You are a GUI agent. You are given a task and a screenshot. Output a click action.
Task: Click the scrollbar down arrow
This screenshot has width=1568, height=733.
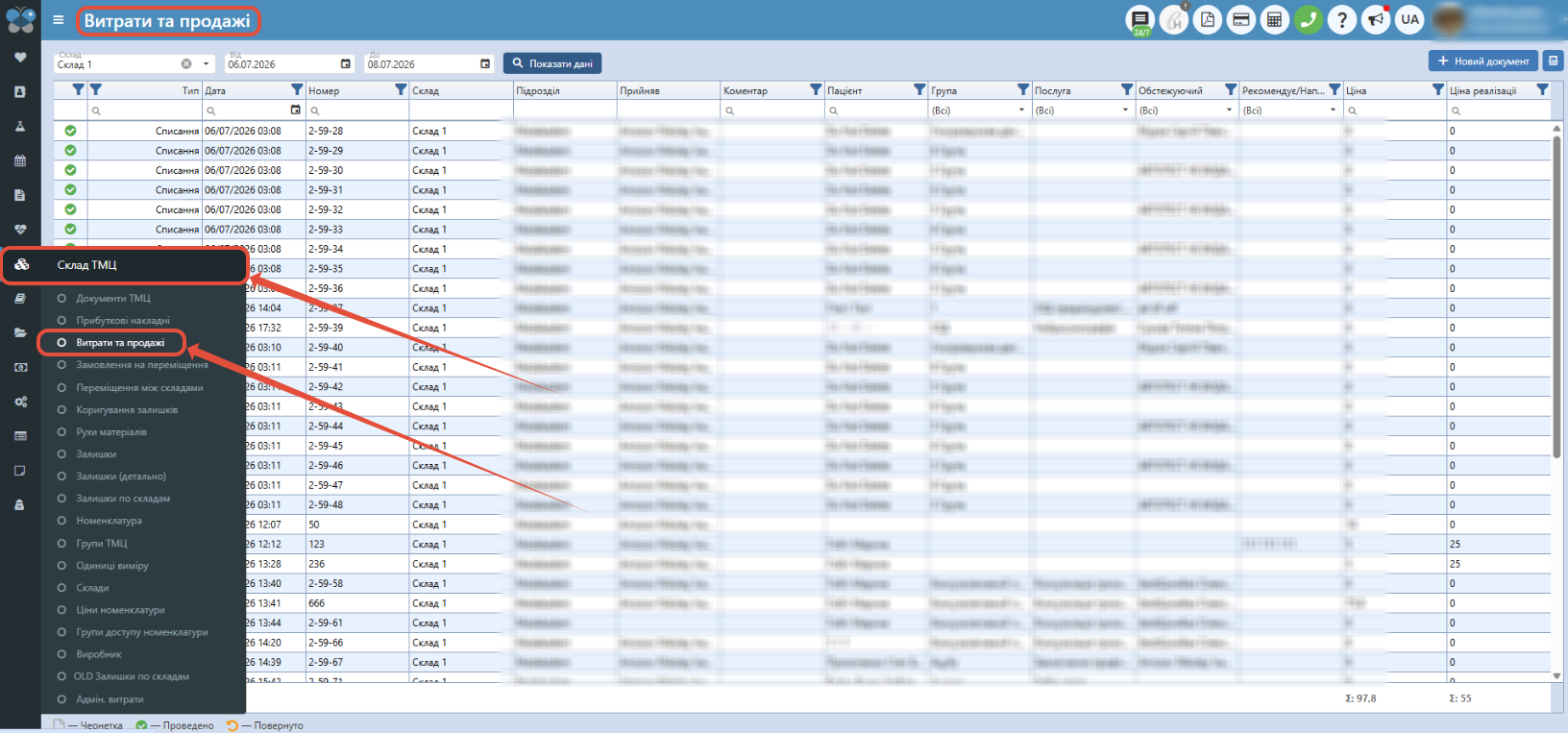[x=1556, y=676]
